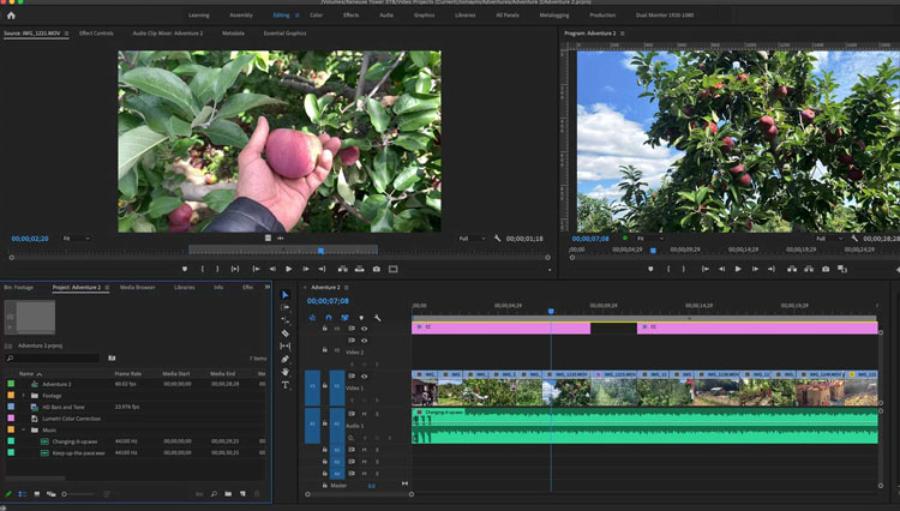900x511 pixels.
Task: Click the project search field
Action: tap(52, 358)
